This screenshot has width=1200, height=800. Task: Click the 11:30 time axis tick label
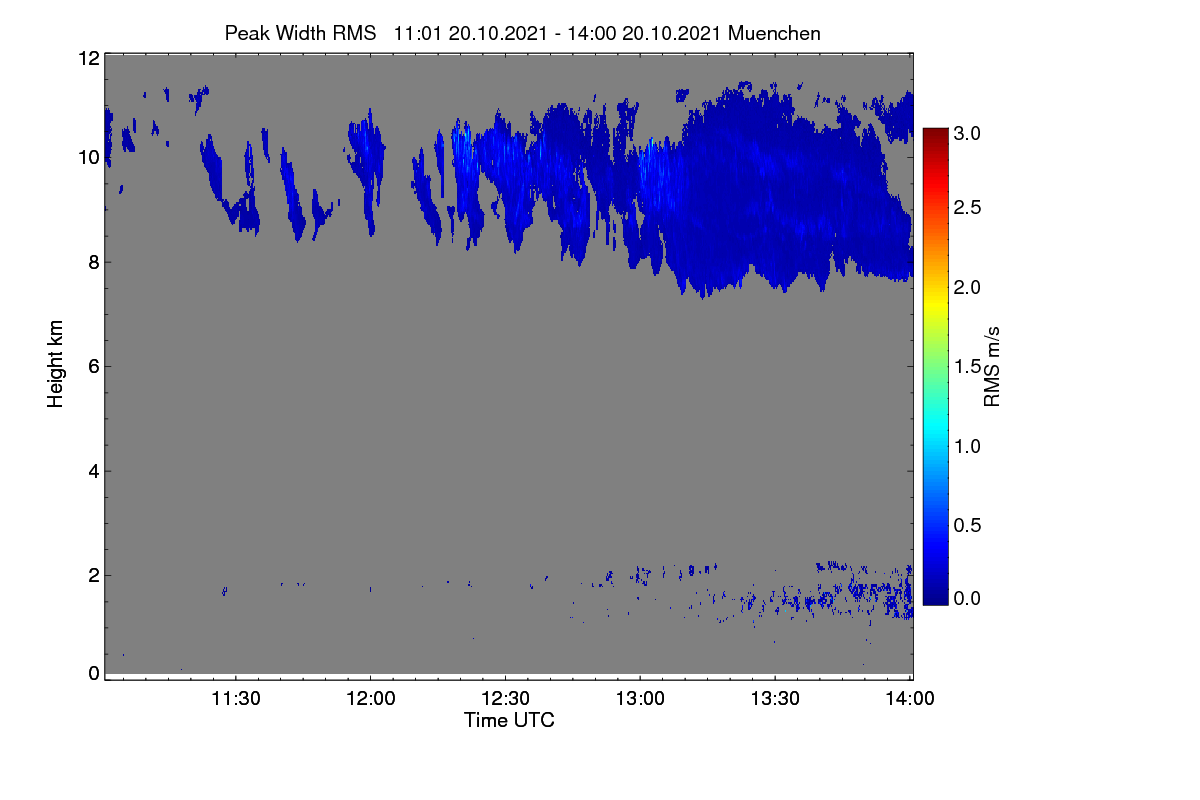pos(235,699)
